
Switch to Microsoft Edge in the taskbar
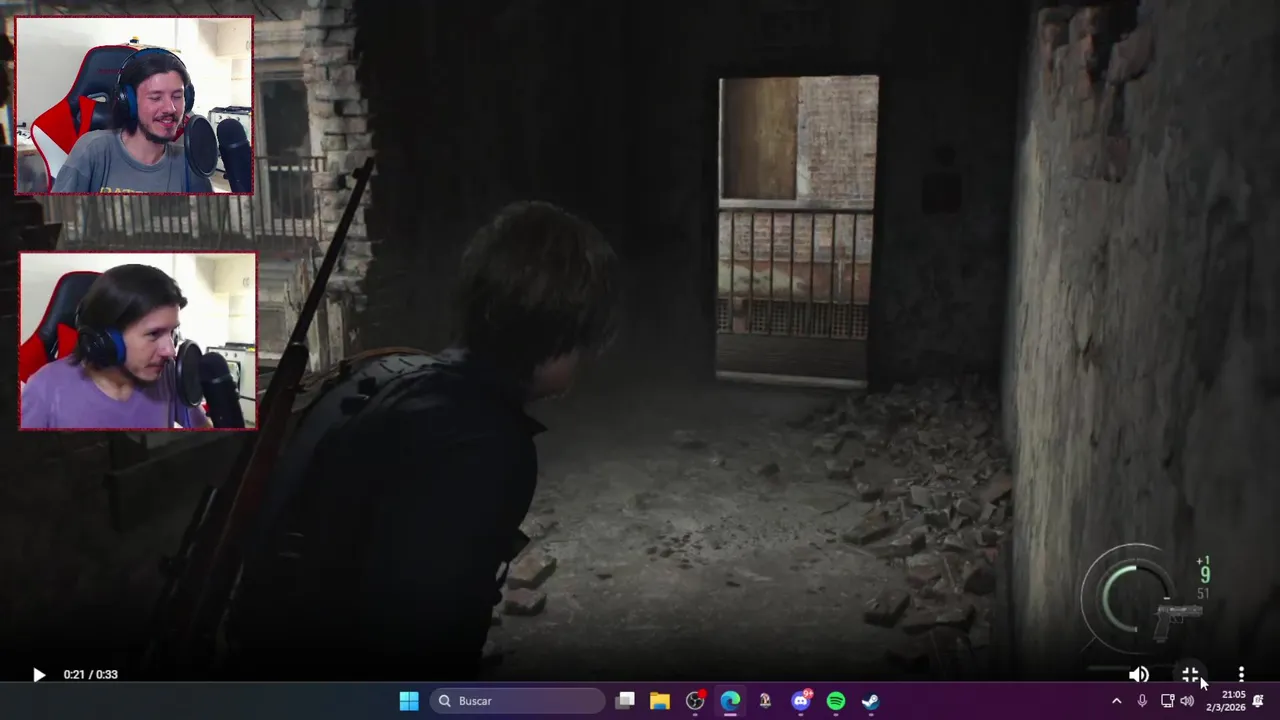pyautogui.click(x=730, y=701)
